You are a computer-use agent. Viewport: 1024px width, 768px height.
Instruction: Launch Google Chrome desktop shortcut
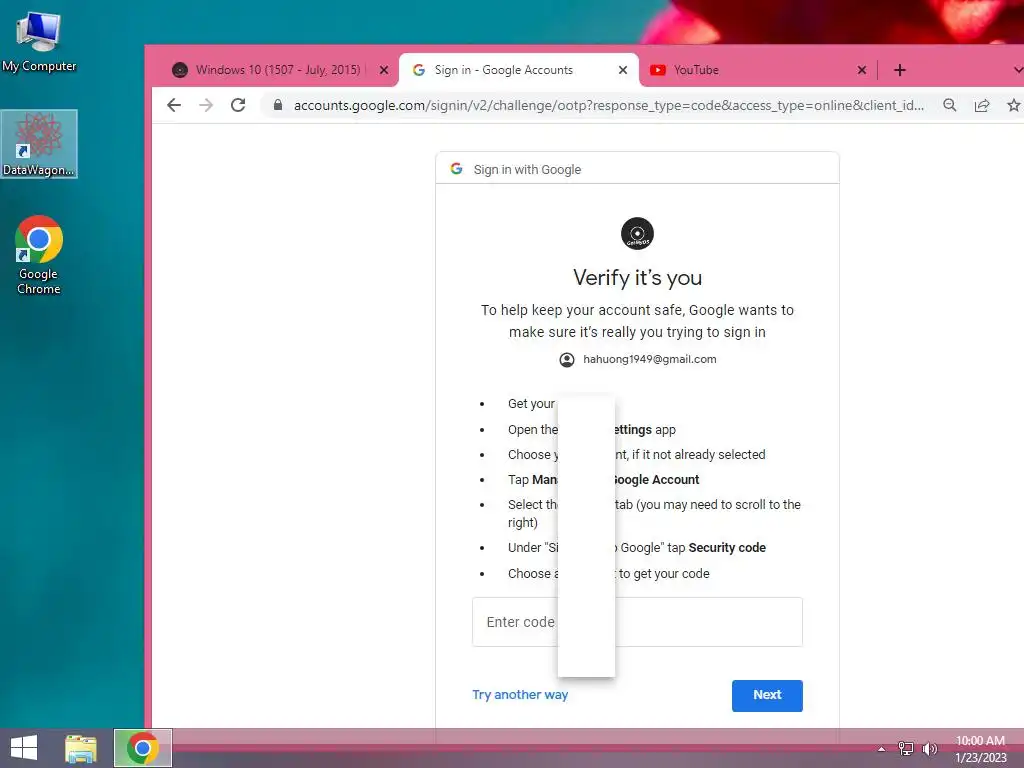[39, 255]
